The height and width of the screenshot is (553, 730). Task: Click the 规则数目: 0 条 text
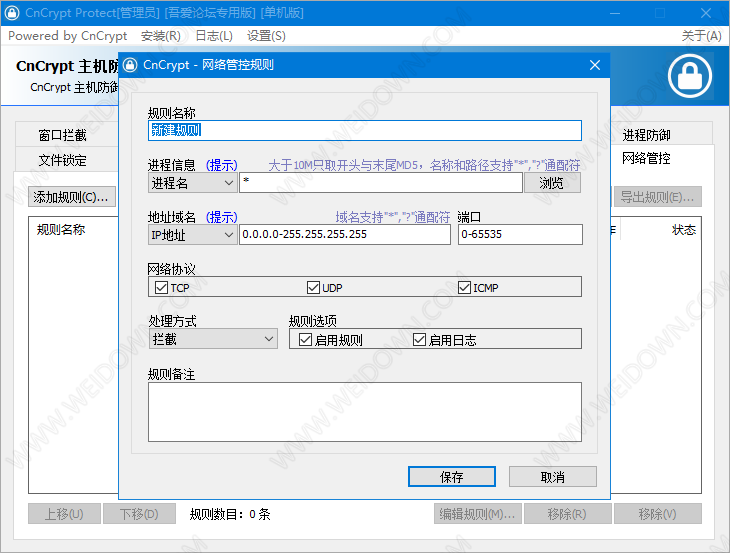point(230,514)
